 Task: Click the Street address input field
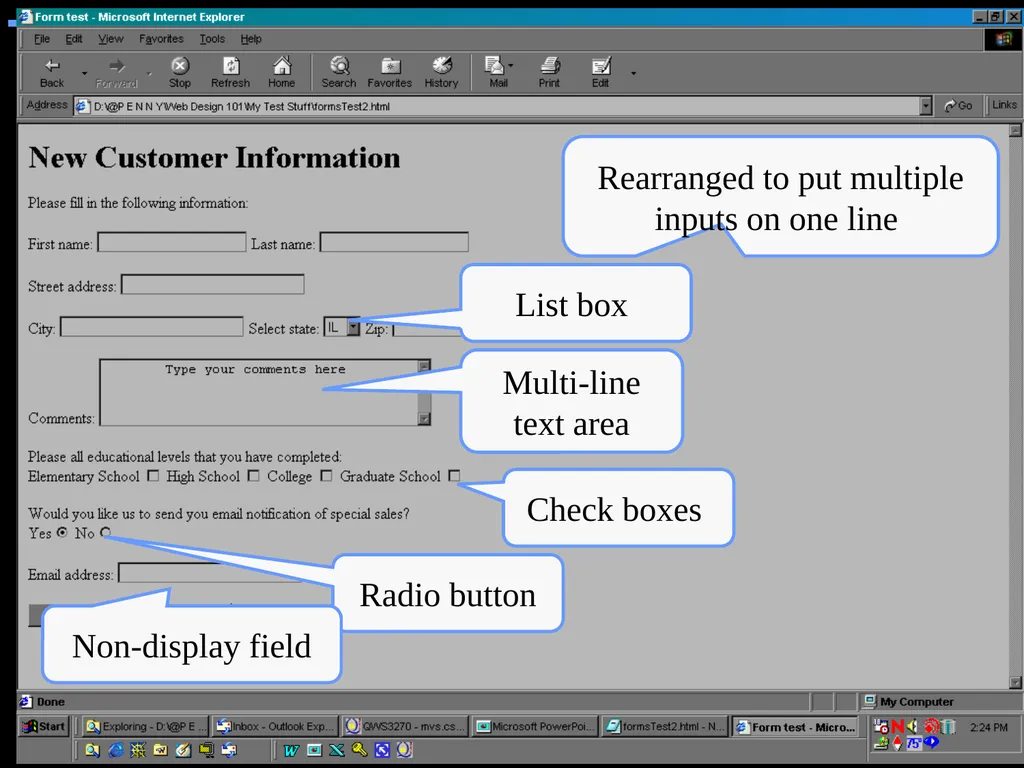[213, 284]
